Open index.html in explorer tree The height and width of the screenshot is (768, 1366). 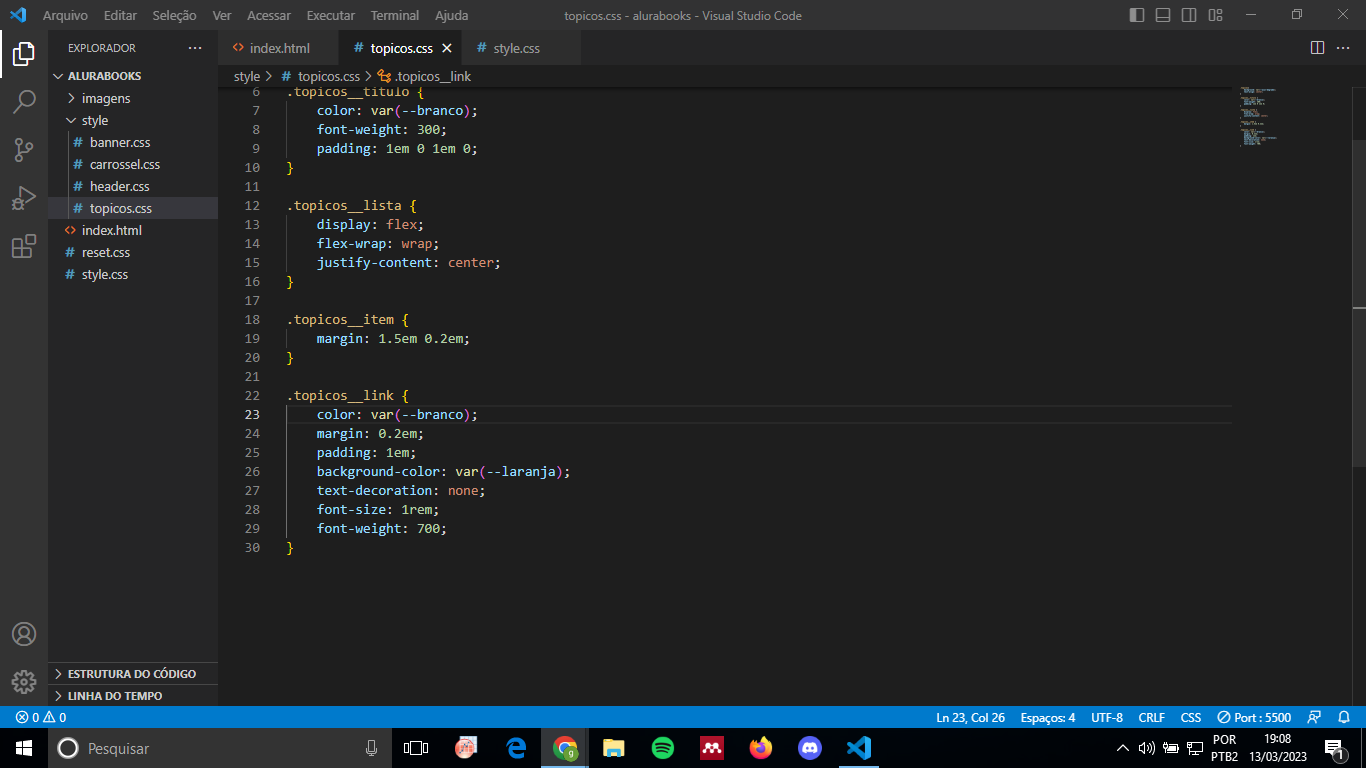tap(133, 230)
